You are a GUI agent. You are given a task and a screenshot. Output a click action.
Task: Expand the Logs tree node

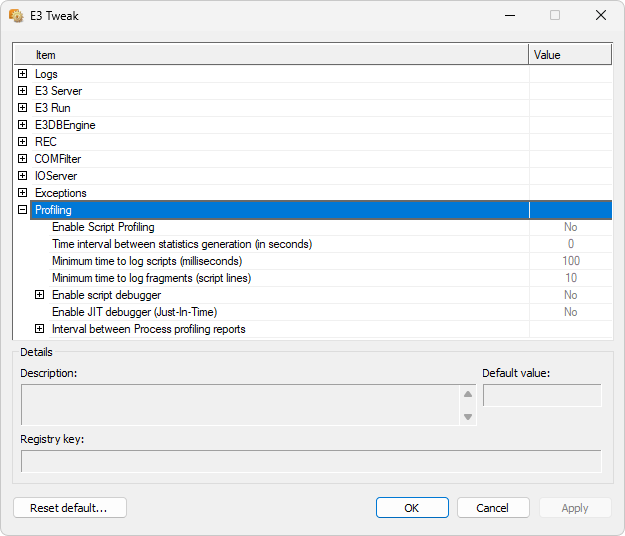click(23, 74)
